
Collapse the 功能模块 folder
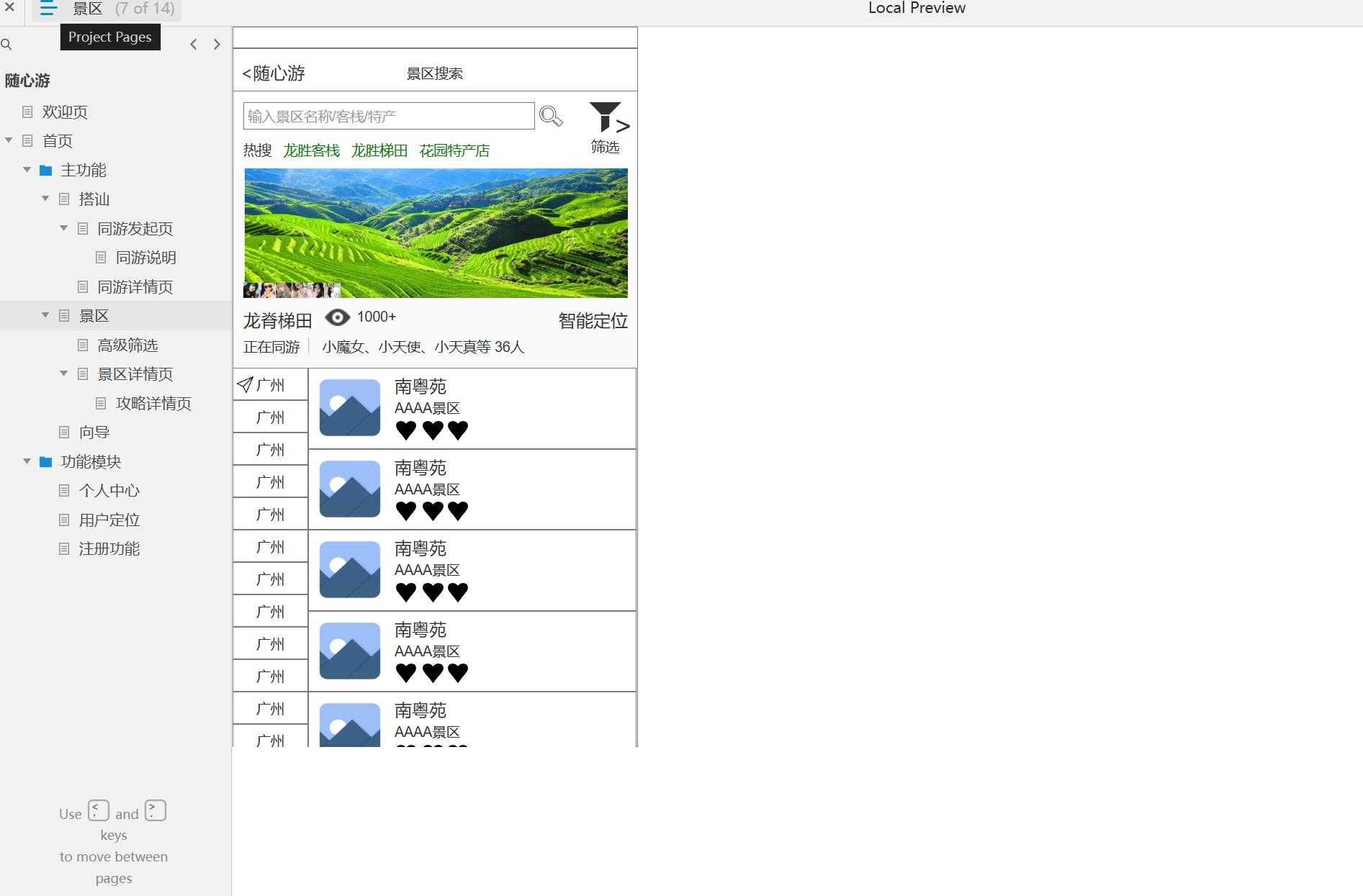[x=27, y=461]
